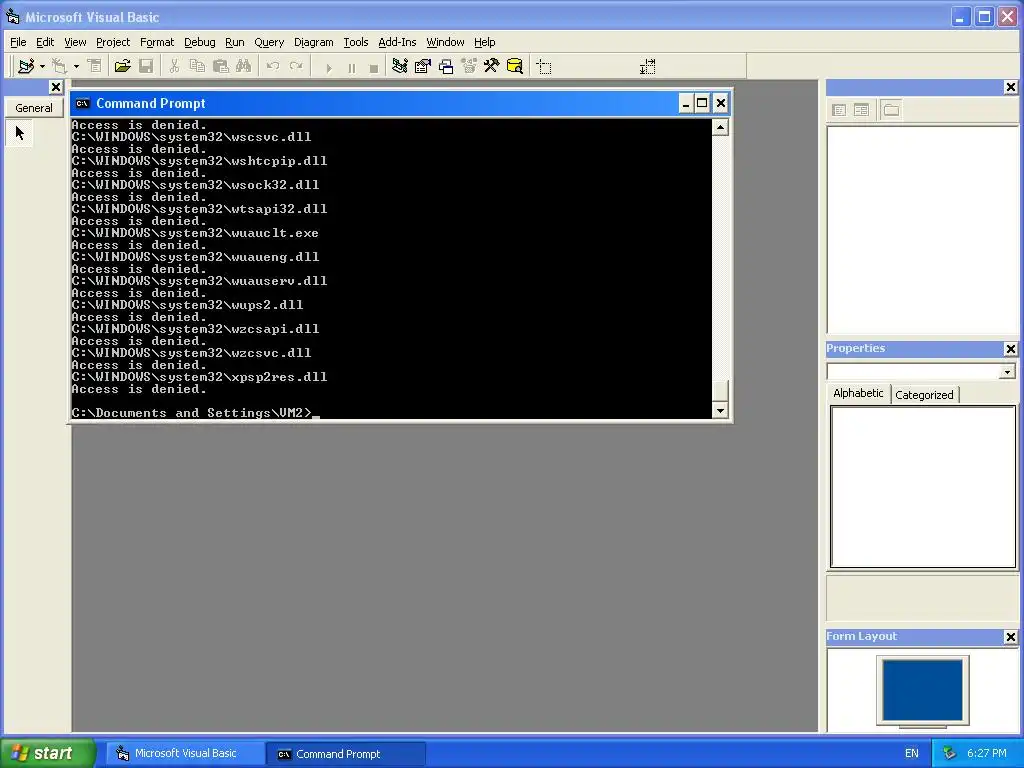Minimize the Command Prompt window
Screen dimensions: 1024x768
[x=686, y=103]
